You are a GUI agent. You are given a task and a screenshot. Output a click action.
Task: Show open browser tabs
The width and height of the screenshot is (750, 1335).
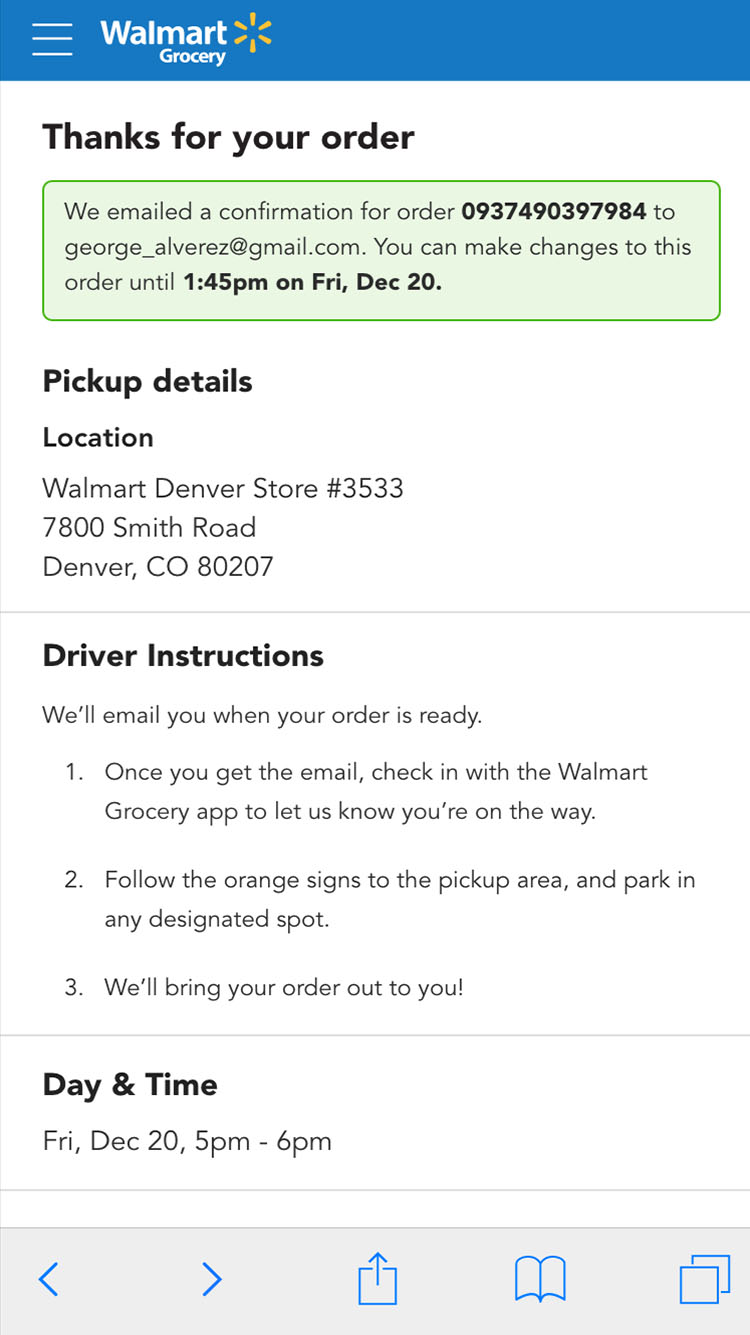[x=704, y=1279]
